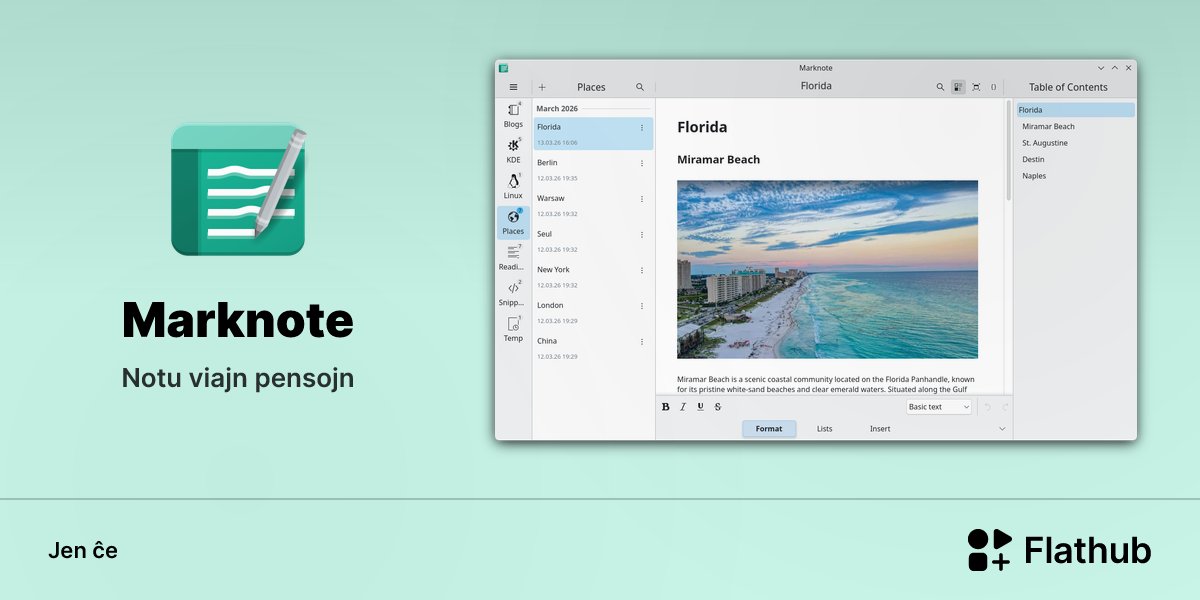
Task: Toggle the source code braces icon
Action: coord(993,87)
